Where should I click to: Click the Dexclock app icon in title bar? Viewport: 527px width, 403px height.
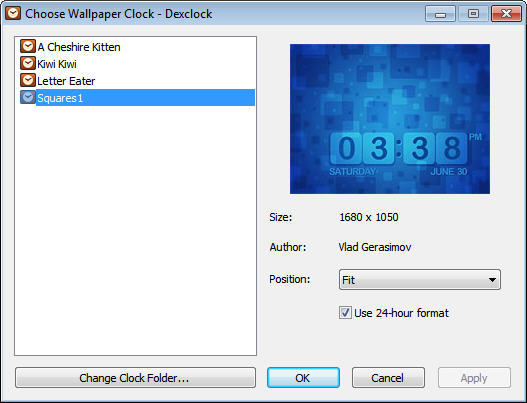[x=13, y=13]
